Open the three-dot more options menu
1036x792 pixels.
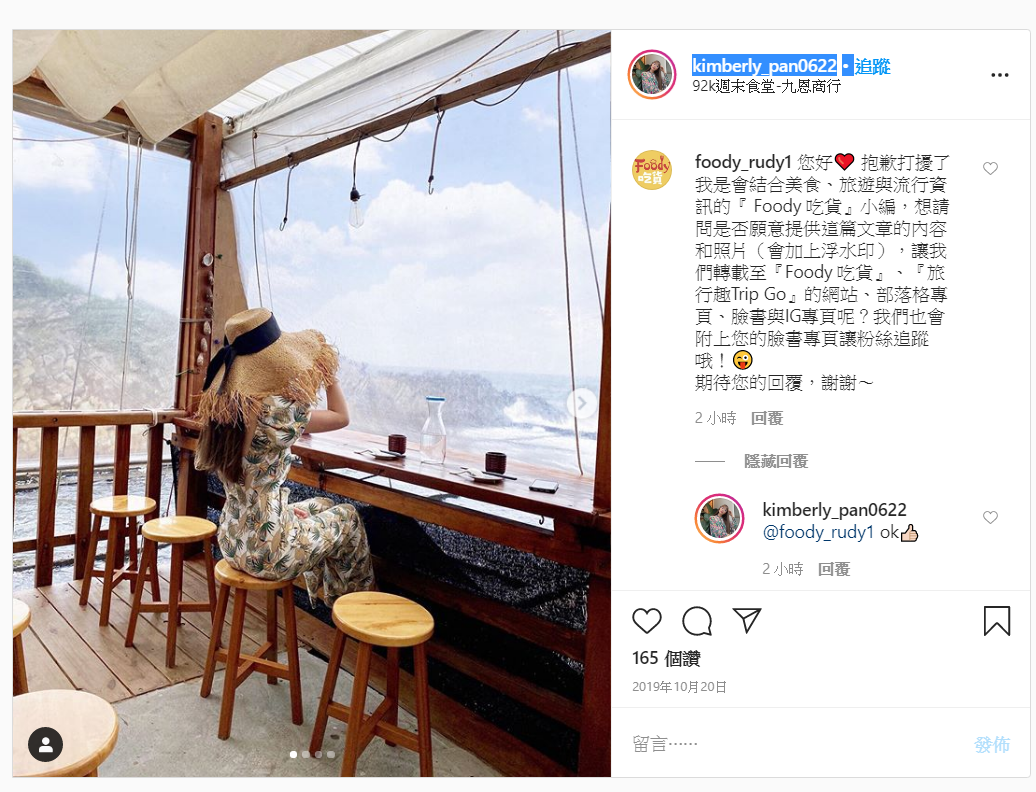(x=1000, y=75)
